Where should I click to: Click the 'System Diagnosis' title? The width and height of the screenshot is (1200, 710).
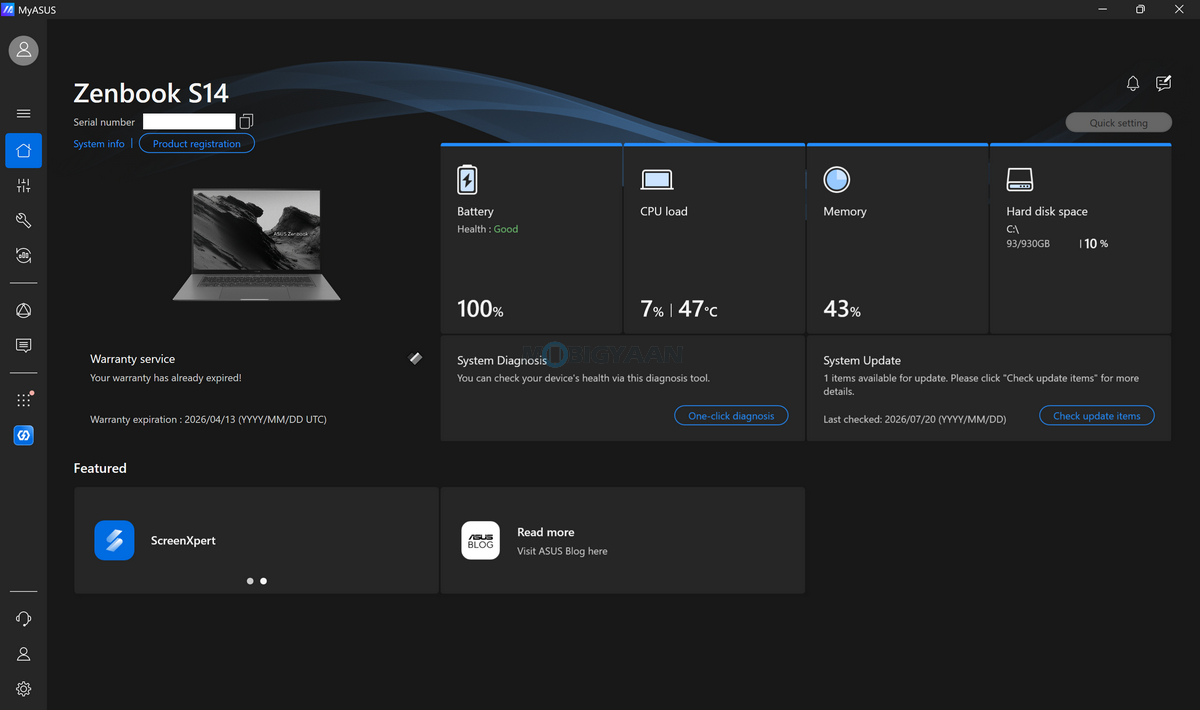coord(502,360)
